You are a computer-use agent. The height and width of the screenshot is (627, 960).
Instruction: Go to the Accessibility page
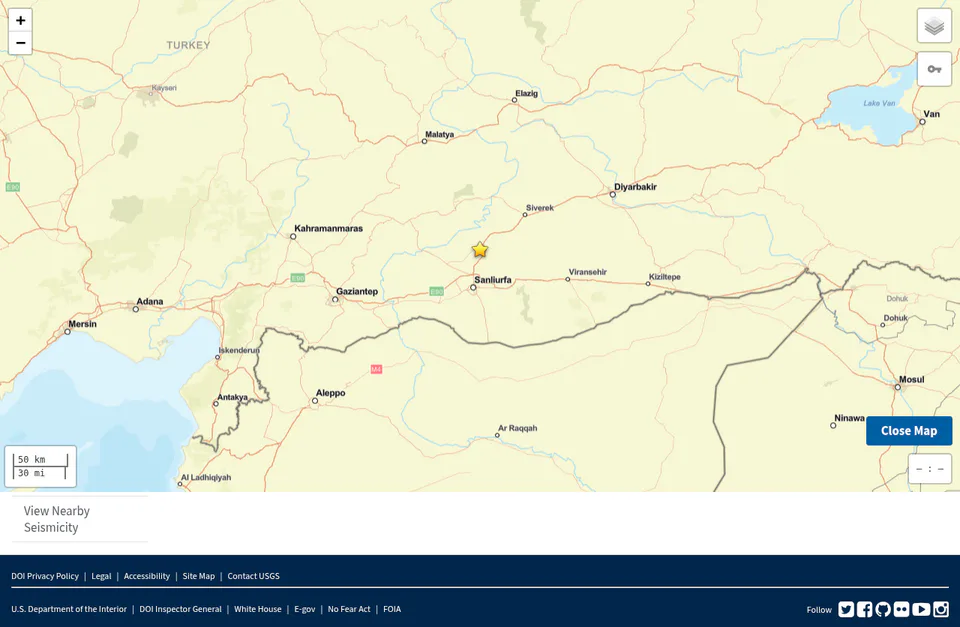147,576
